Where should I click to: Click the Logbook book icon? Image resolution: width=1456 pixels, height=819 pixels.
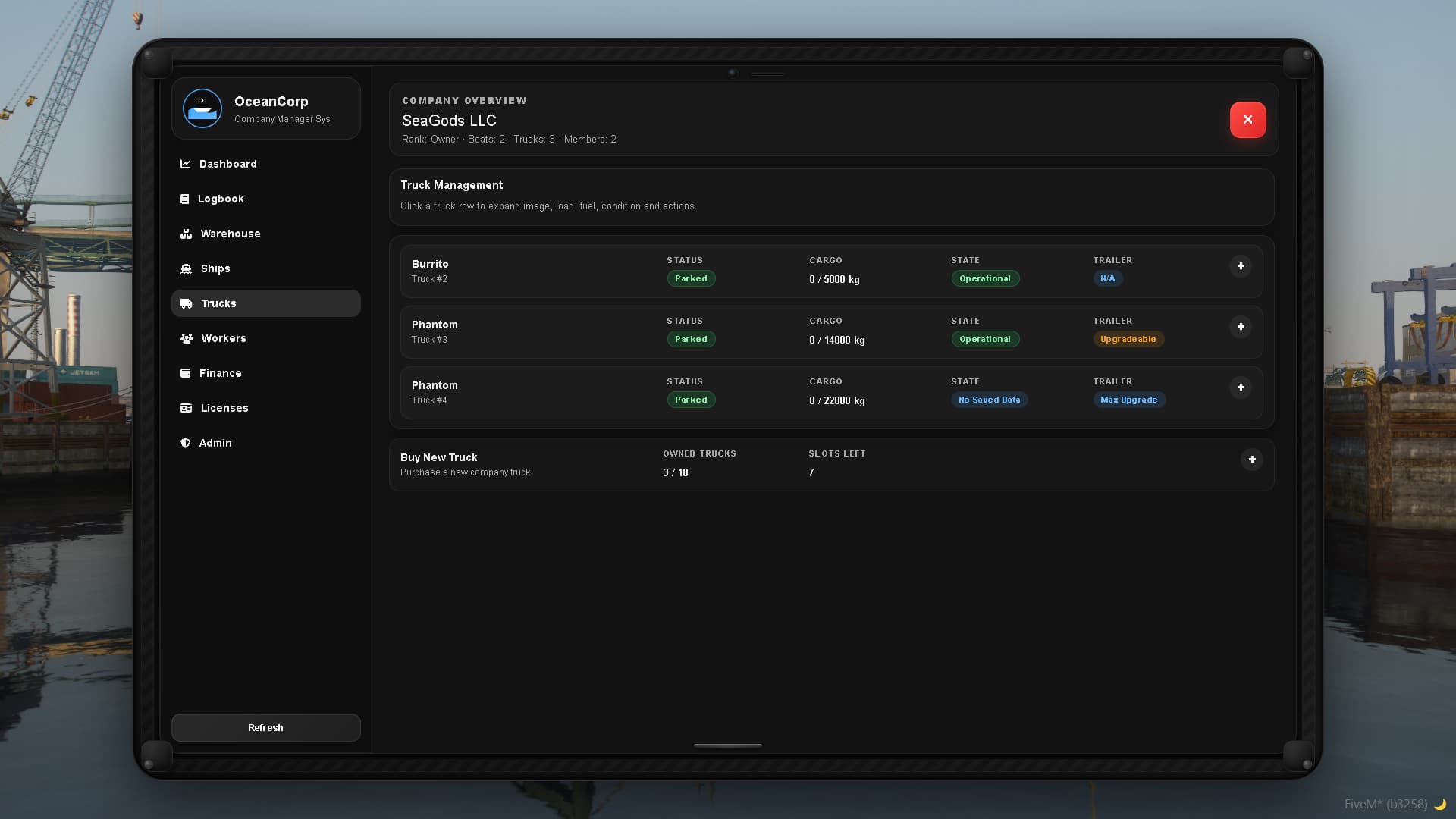[184, 199]
